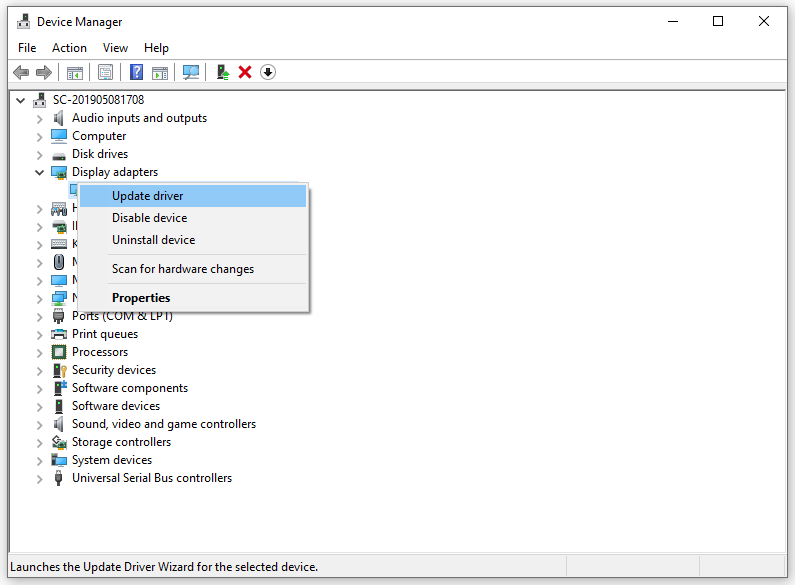The image size is (795, 585).
Task: Choose Disable device from context menu
Action: click(x=193, y=218)
